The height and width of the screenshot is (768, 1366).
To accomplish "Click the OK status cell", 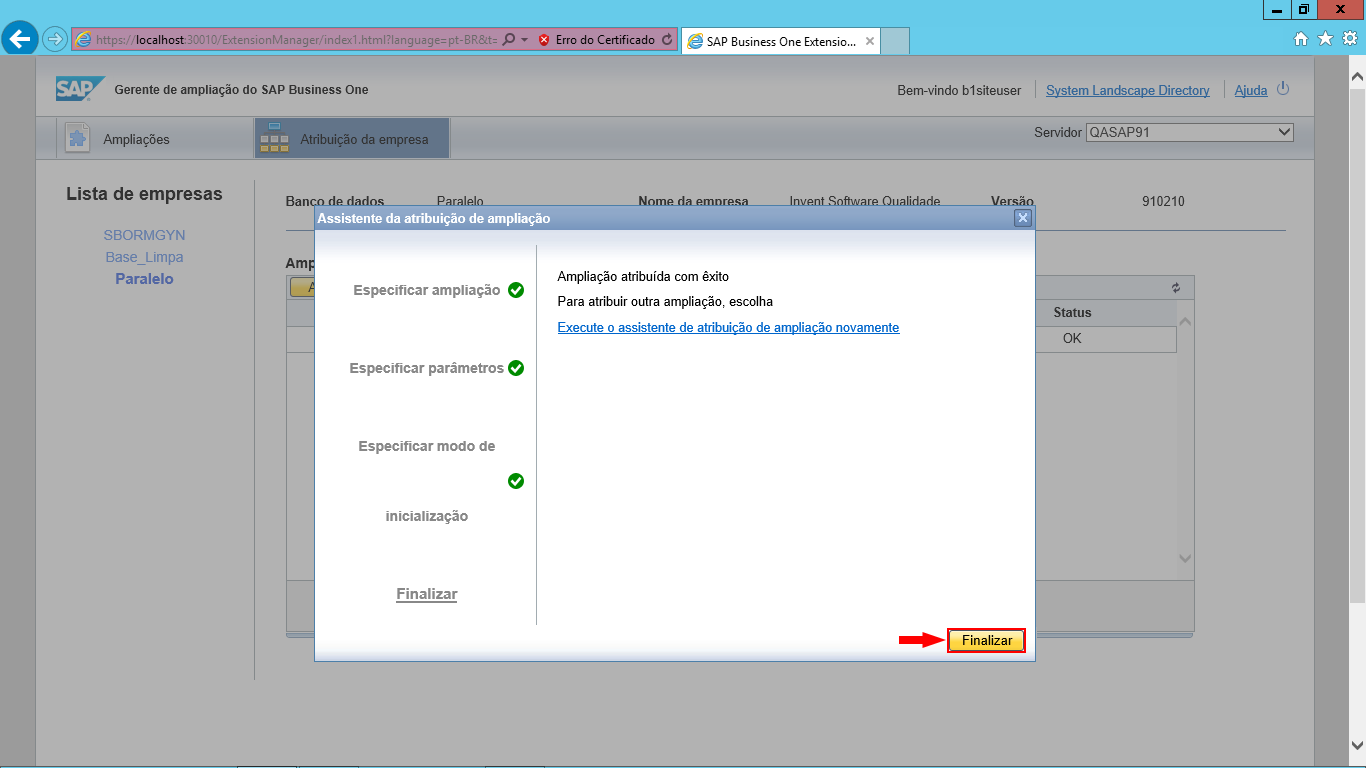I will tap(1072, 339).
